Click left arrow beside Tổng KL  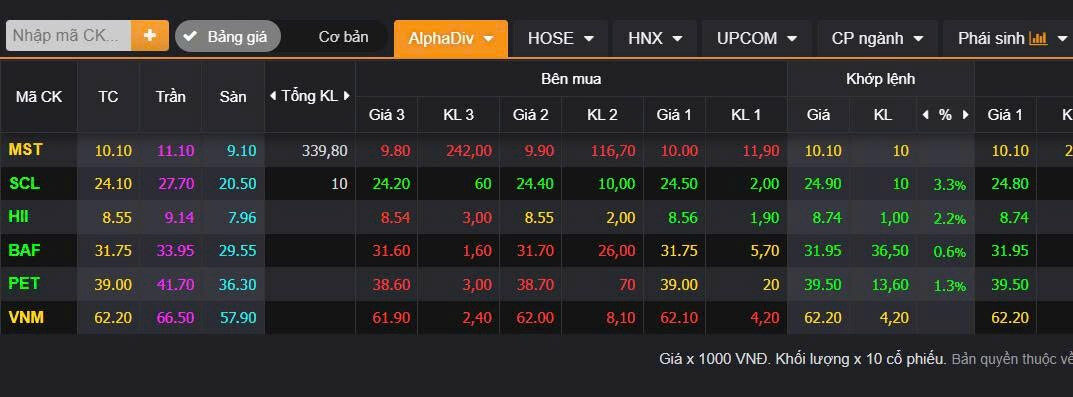tap(272, 97)
